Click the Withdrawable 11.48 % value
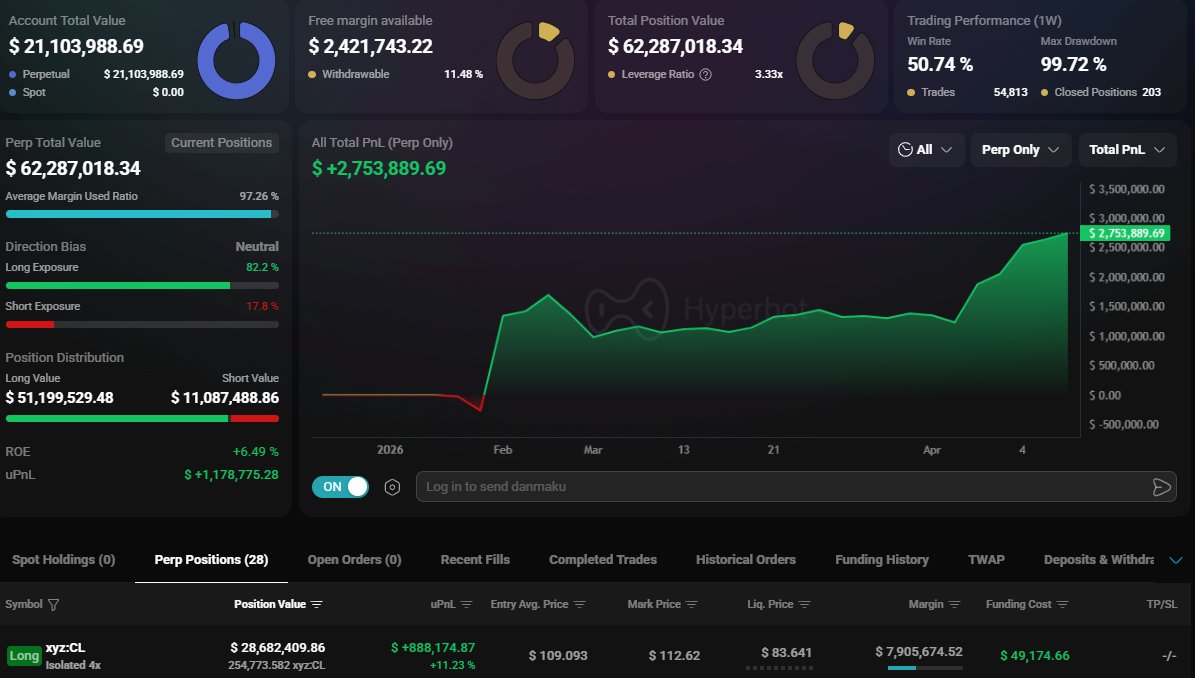 click(463, 75)
